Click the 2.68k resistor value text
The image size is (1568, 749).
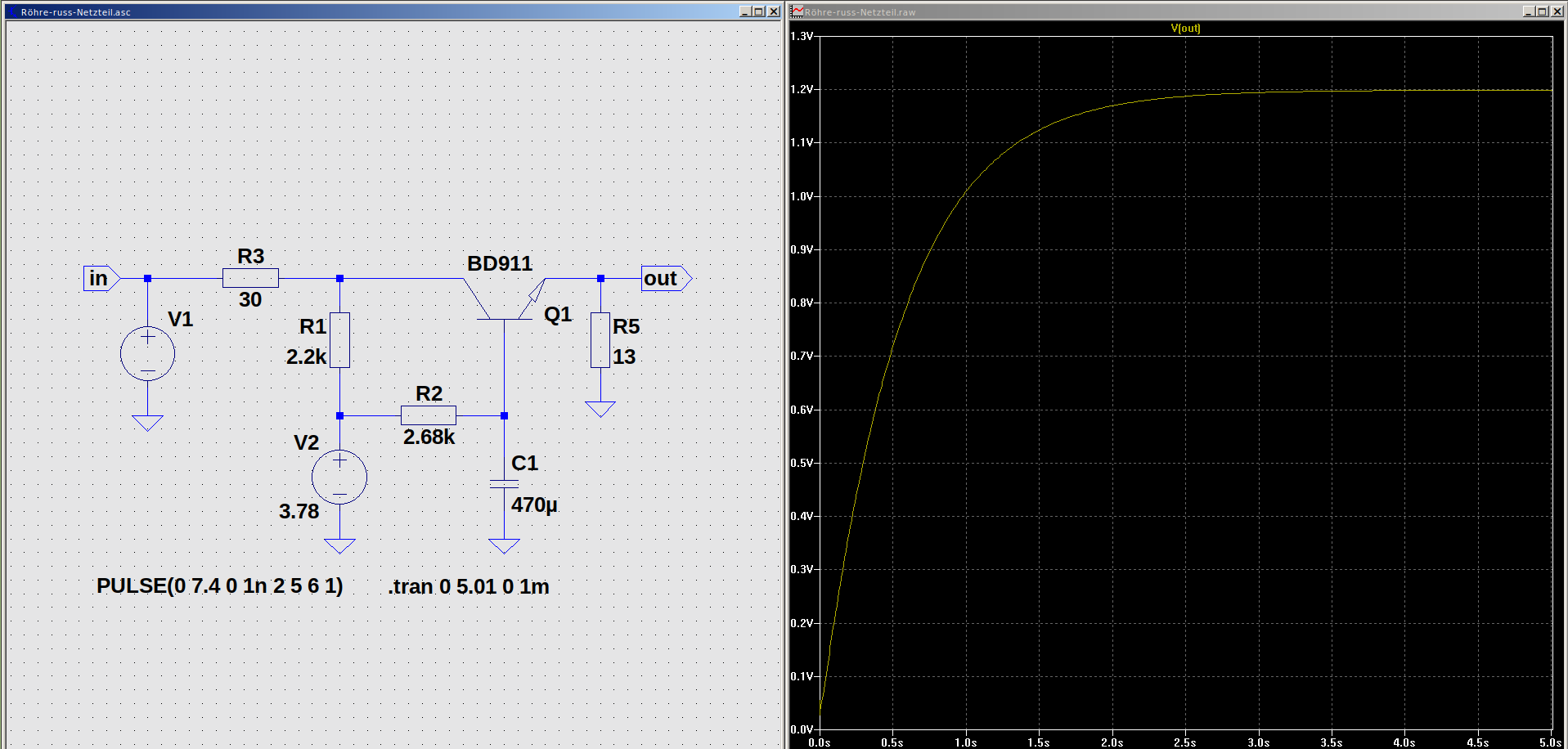pyautogui.click(x=429, y=437)
